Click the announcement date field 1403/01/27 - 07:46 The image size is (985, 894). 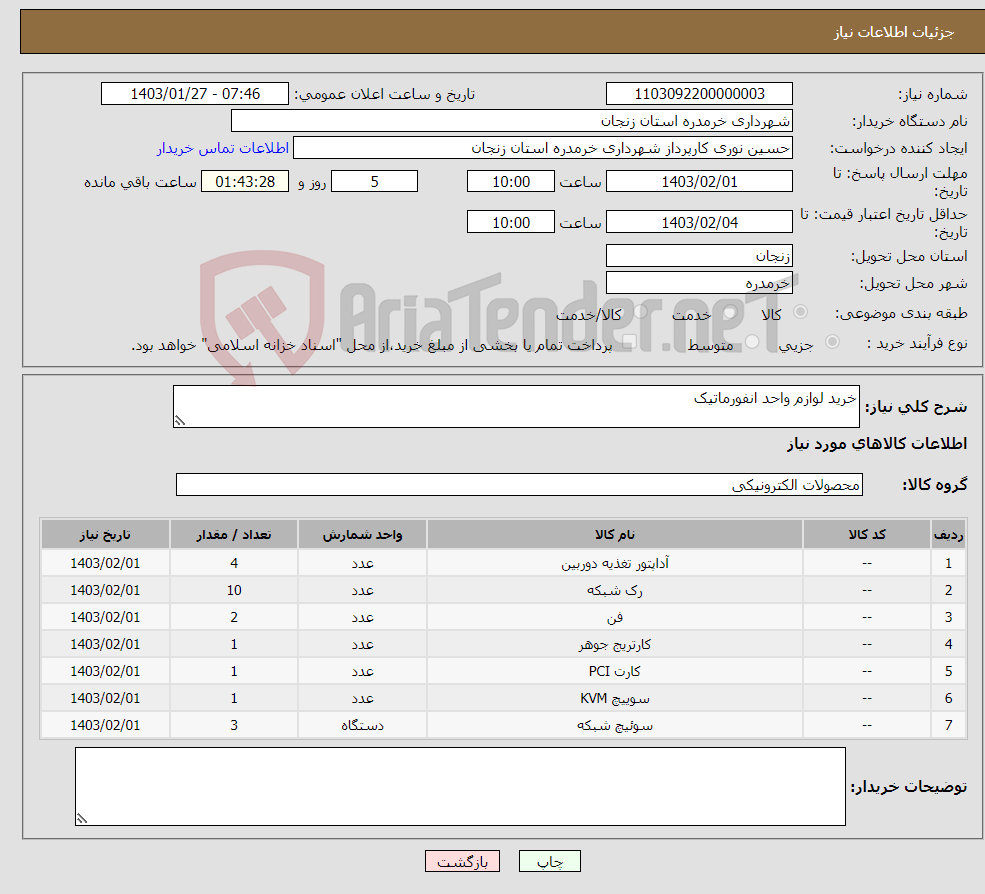coord(195,94)
